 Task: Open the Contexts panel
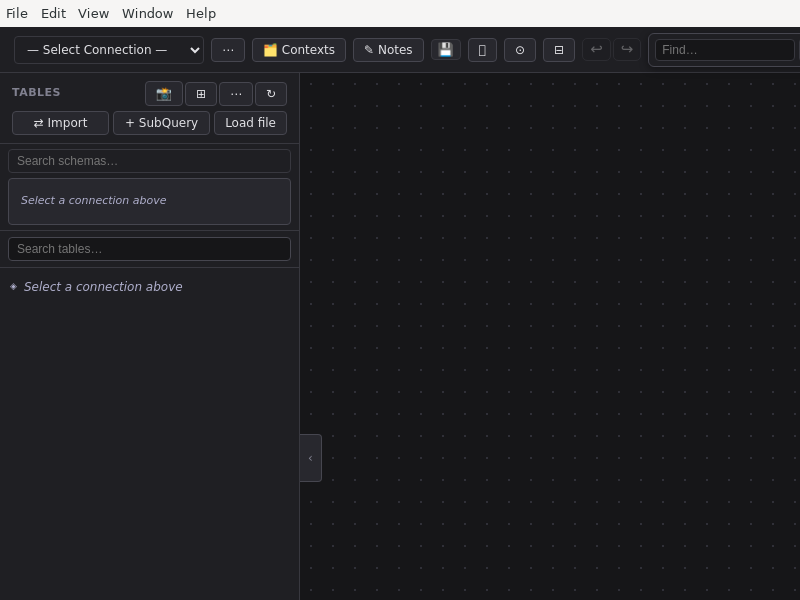coord(299,50)
